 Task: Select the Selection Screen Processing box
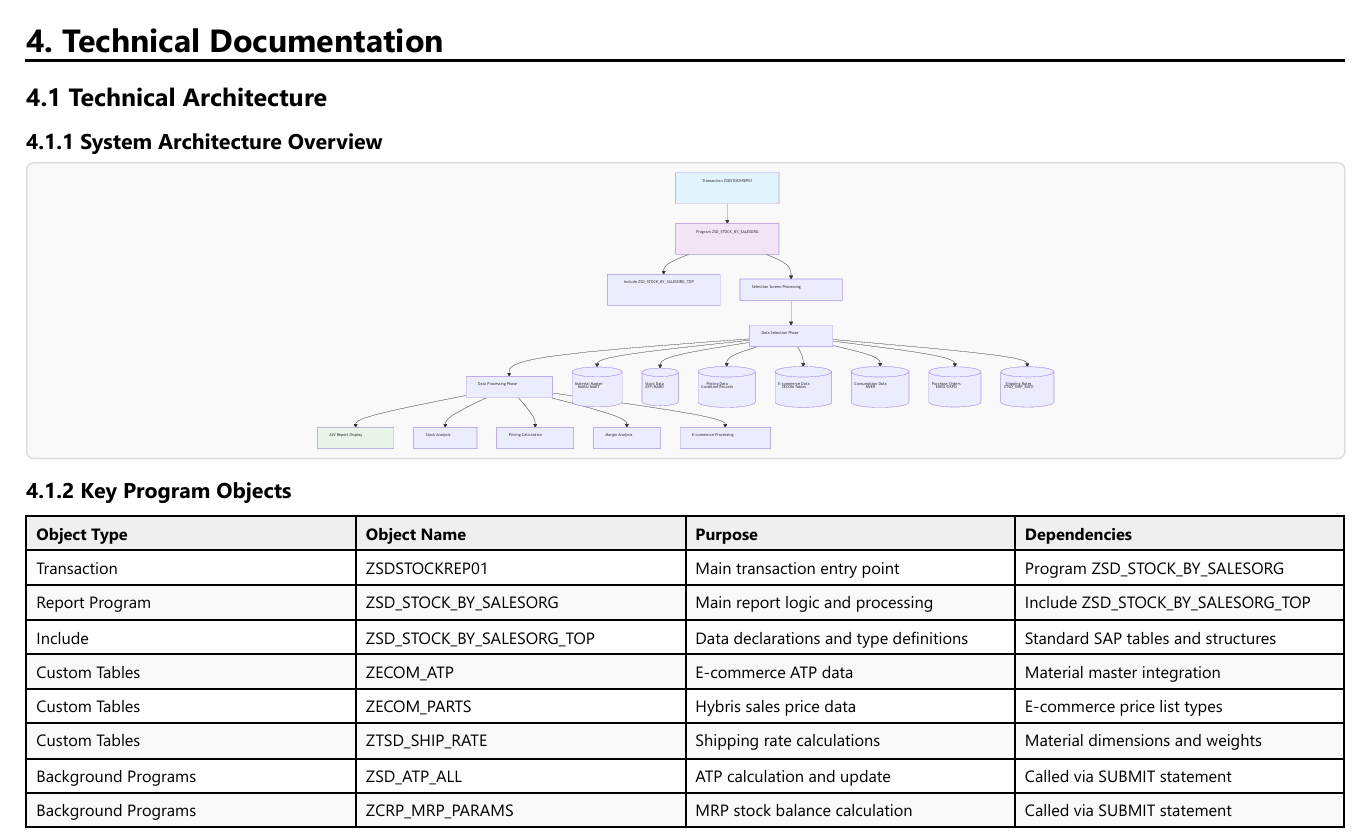pyautogui.click(x=790, y=289)
